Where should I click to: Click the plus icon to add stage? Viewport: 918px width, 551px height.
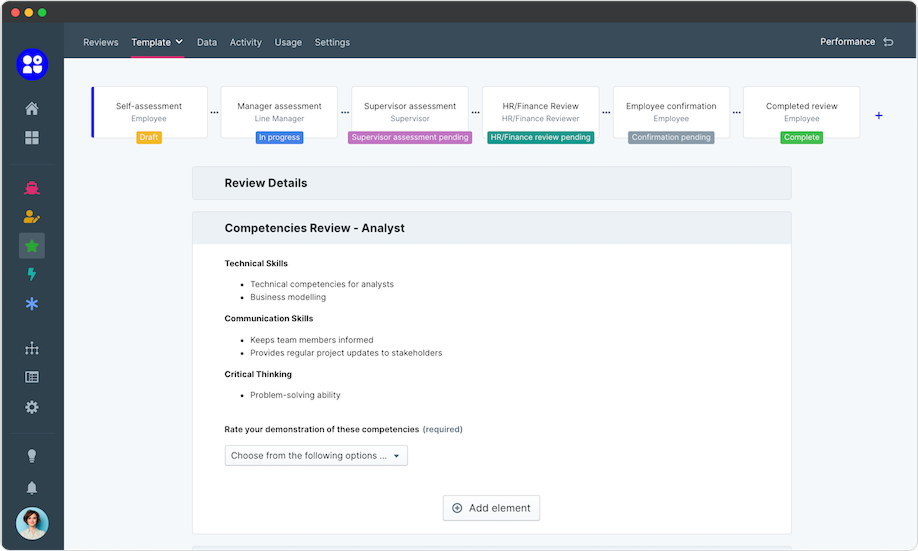tap(879, 116)
